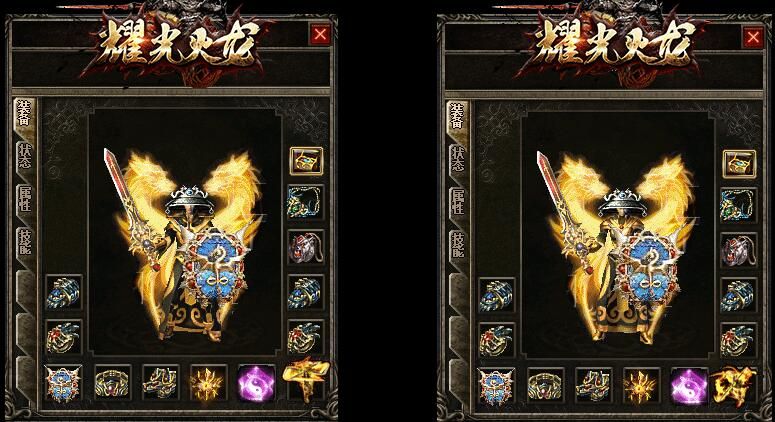Click flaming golden icon in right panel corner

[x=733, y=386]
